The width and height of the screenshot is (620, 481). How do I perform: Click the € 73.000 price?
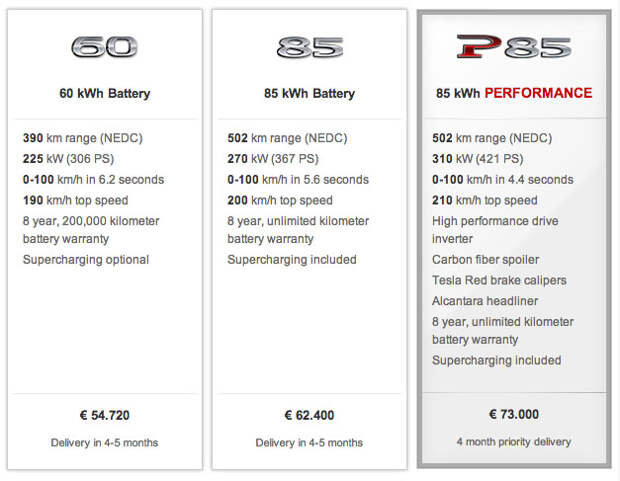[514, 415]
